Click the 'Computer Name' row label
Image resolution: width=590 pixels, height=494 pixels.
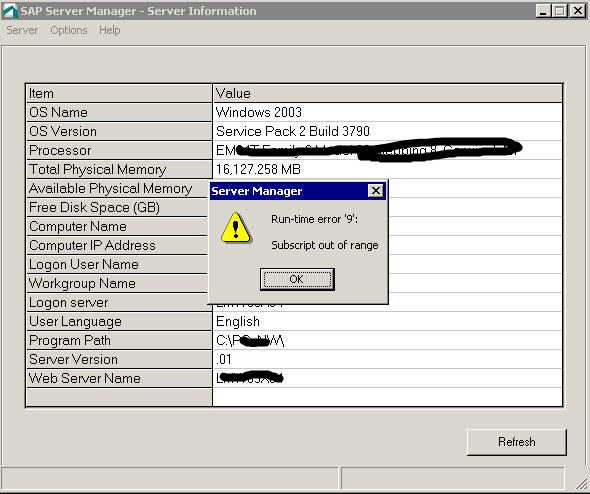point(117,226)
